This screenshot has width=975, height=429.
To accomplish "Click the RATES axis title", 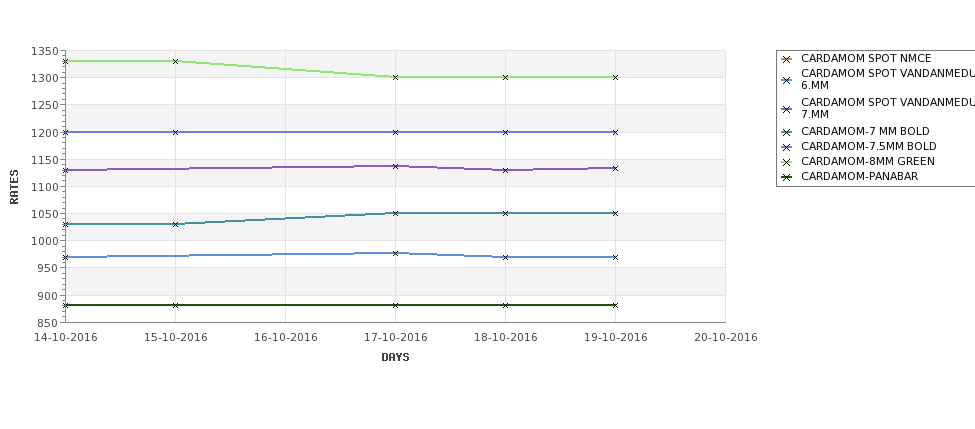I will [14, 187].
